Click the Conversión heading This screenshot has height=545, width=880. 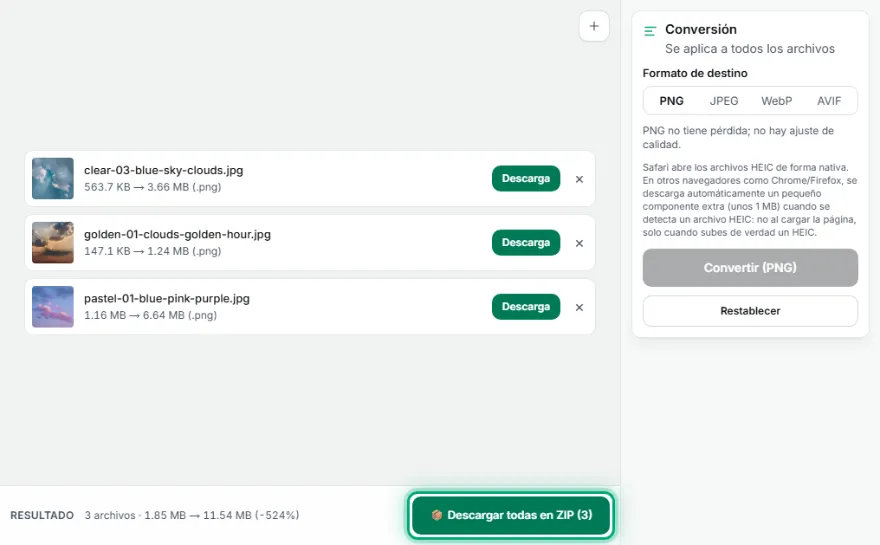(701, 29)
